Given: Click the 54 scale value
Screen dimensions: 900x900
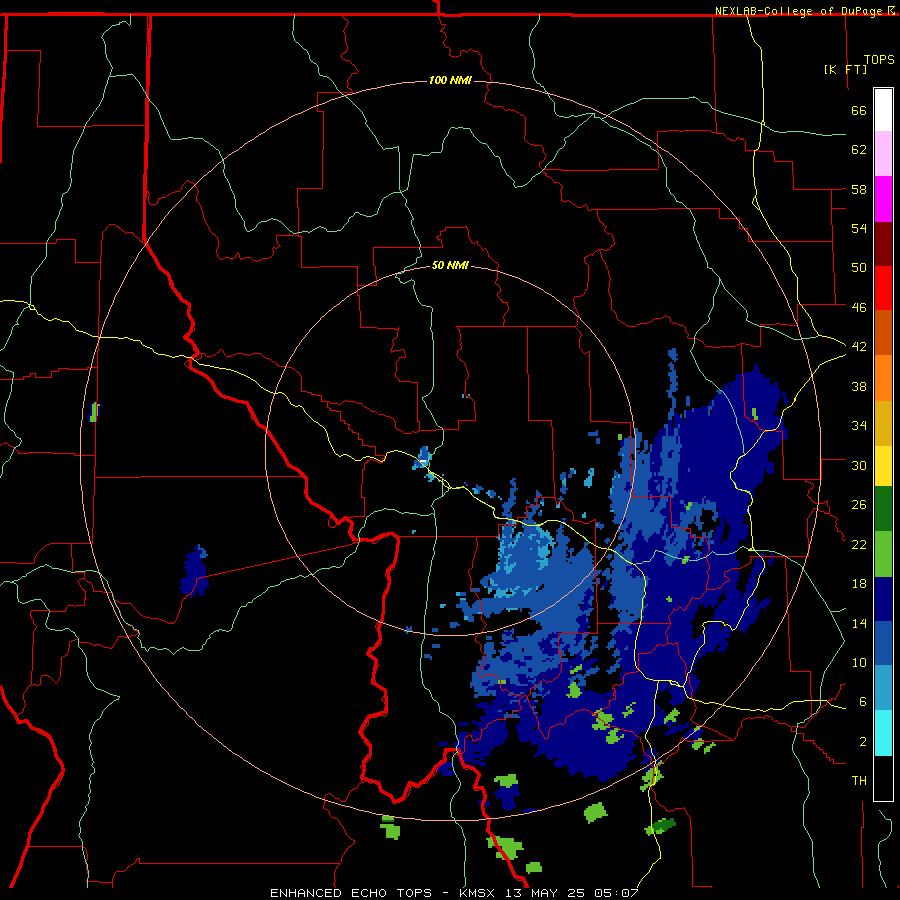Looking at the screenshot, I should click(859, 228).
